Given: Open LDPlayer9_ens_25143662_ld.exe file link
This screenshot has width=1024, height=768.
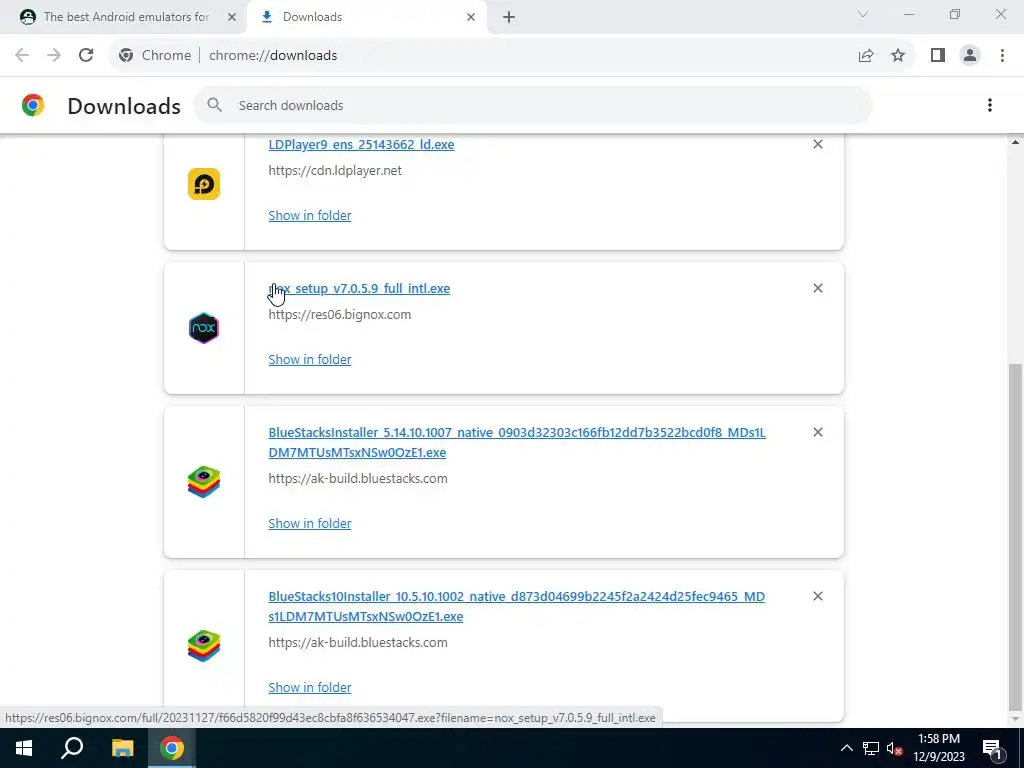Looking at the screenshot, I should tap(361, 144).
